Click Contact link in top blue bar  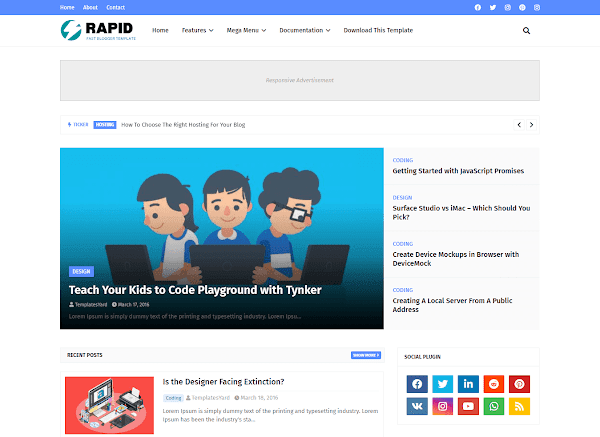click(x=116, y=7)
